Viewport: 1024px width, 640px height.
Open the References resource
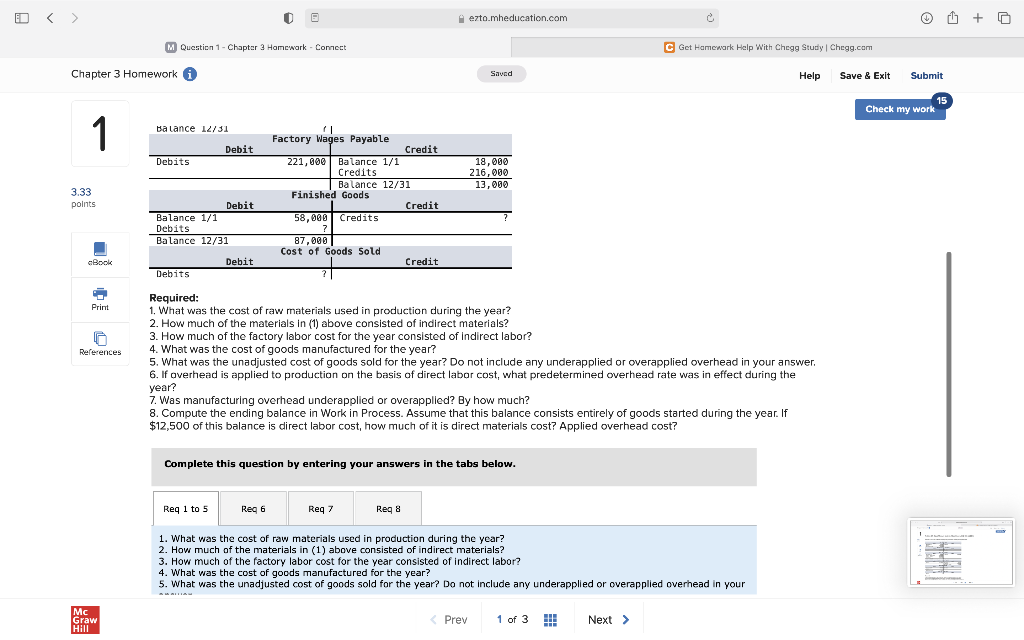click(99, 345)
